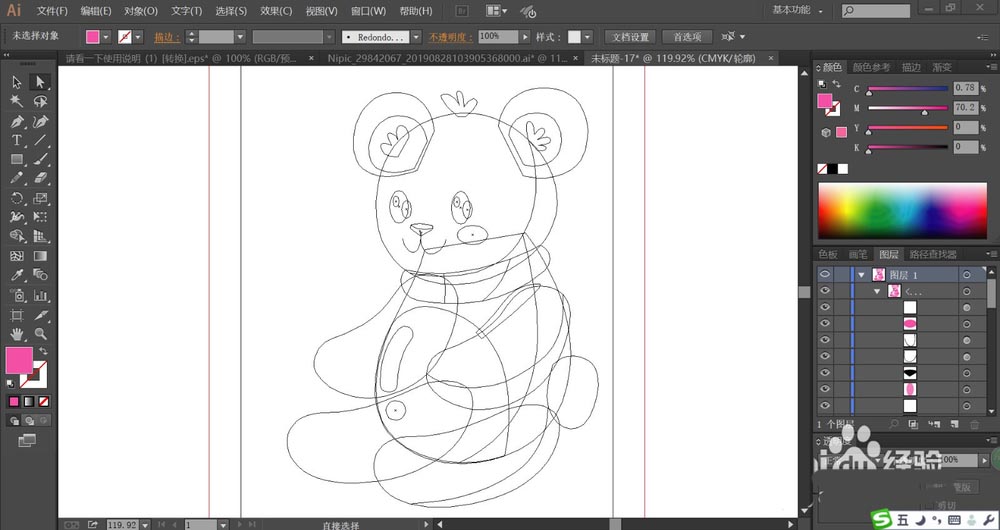Open the 窗口(W) menu
1000x530 pixels.
pyautogui.click(x=369, y=11)
